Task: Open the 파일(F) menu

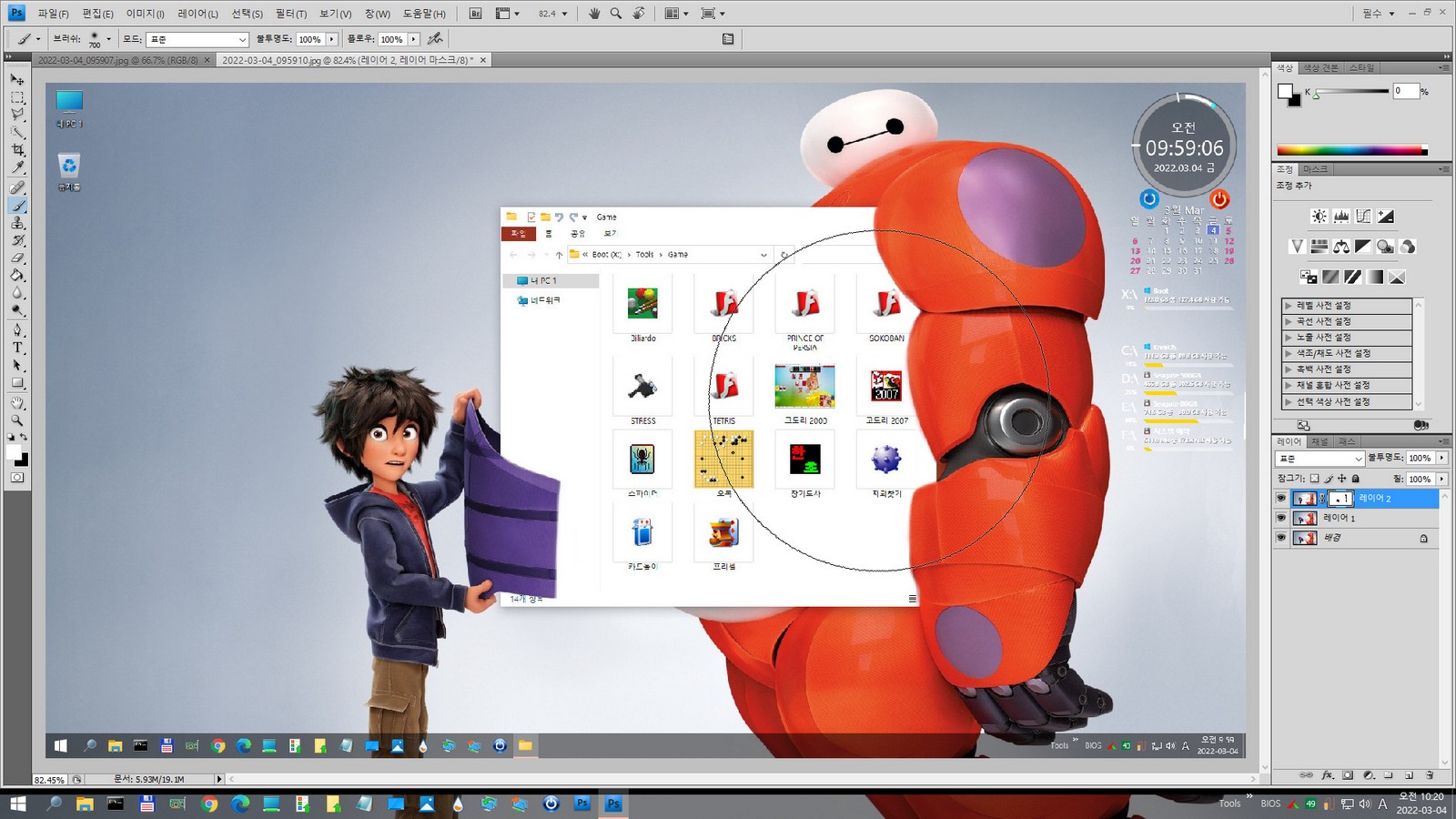Action: point(53,14)
